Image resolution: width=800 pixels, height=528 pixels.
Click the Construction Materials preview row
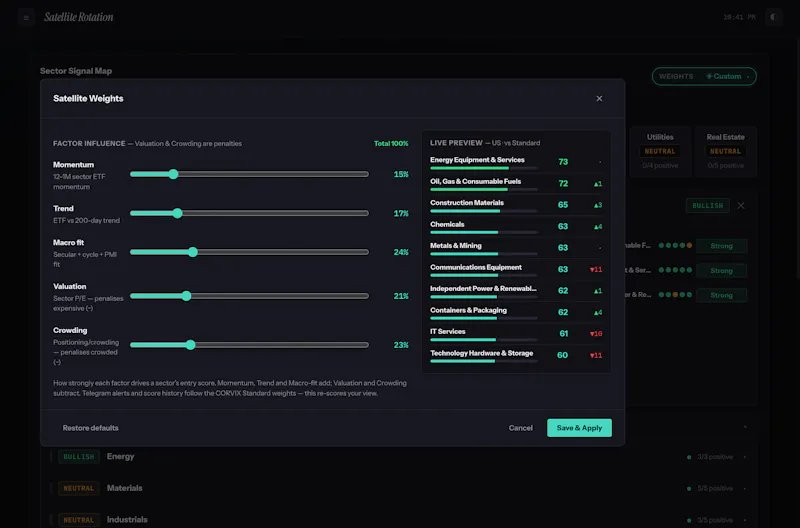[516, 205]
